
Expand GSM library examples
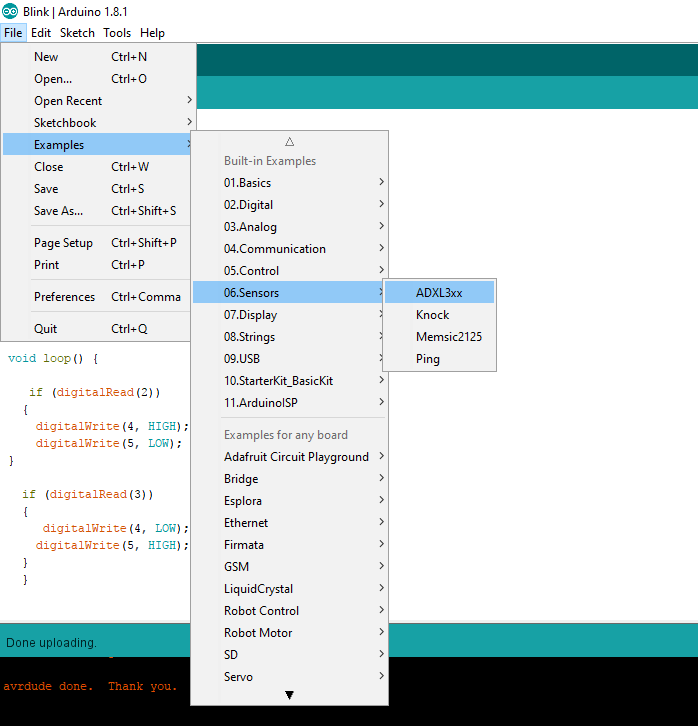[x=290, y=566]
